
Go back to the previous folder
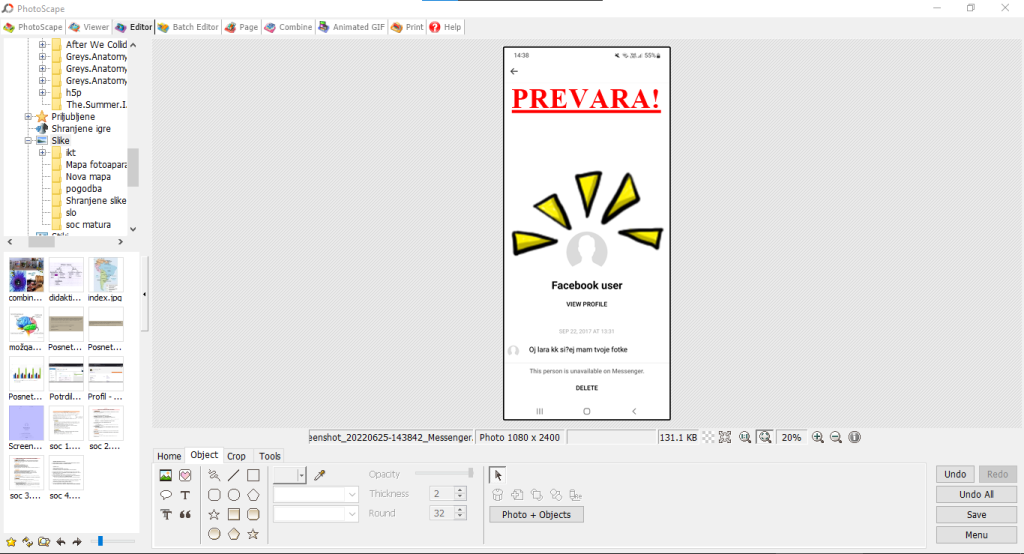61,542
